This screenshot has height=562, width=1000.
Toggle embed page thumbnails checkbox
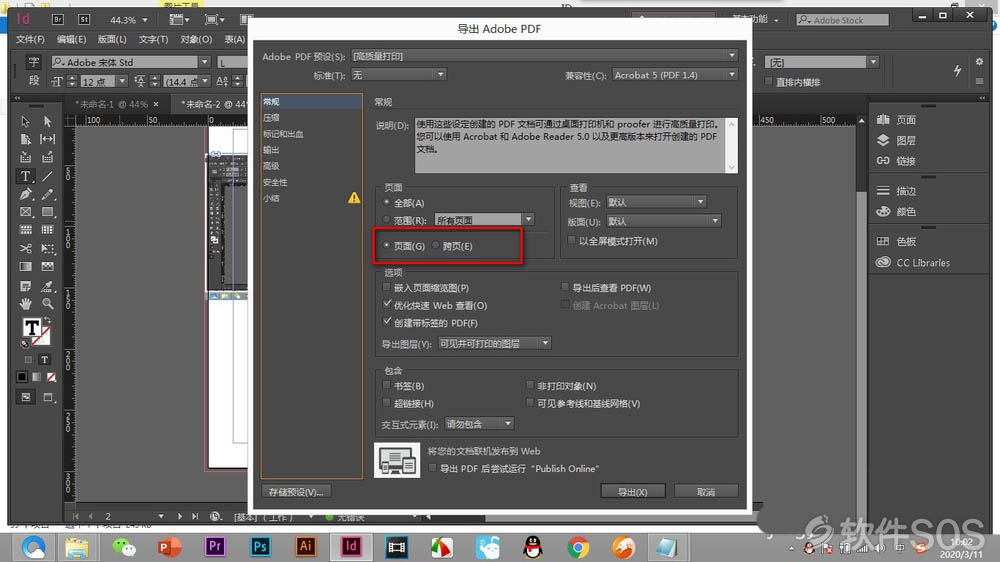386,287
